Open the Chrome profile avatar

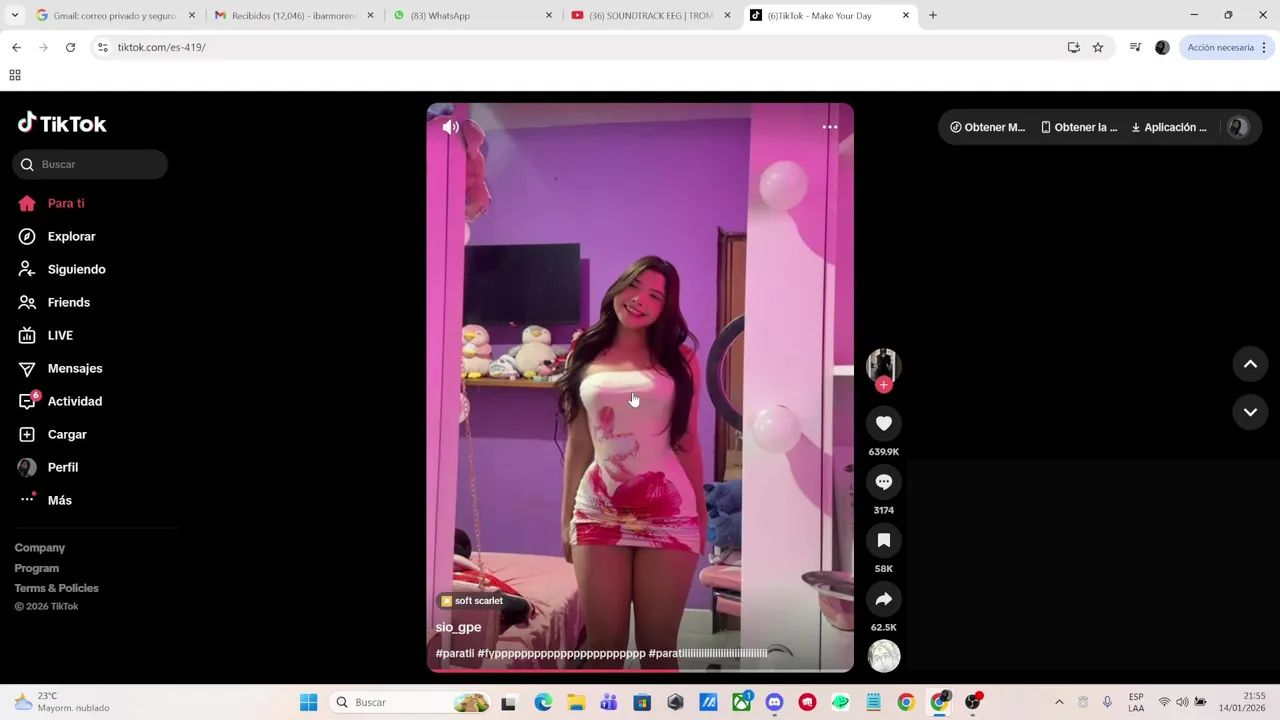click(x=1162, y=47)
